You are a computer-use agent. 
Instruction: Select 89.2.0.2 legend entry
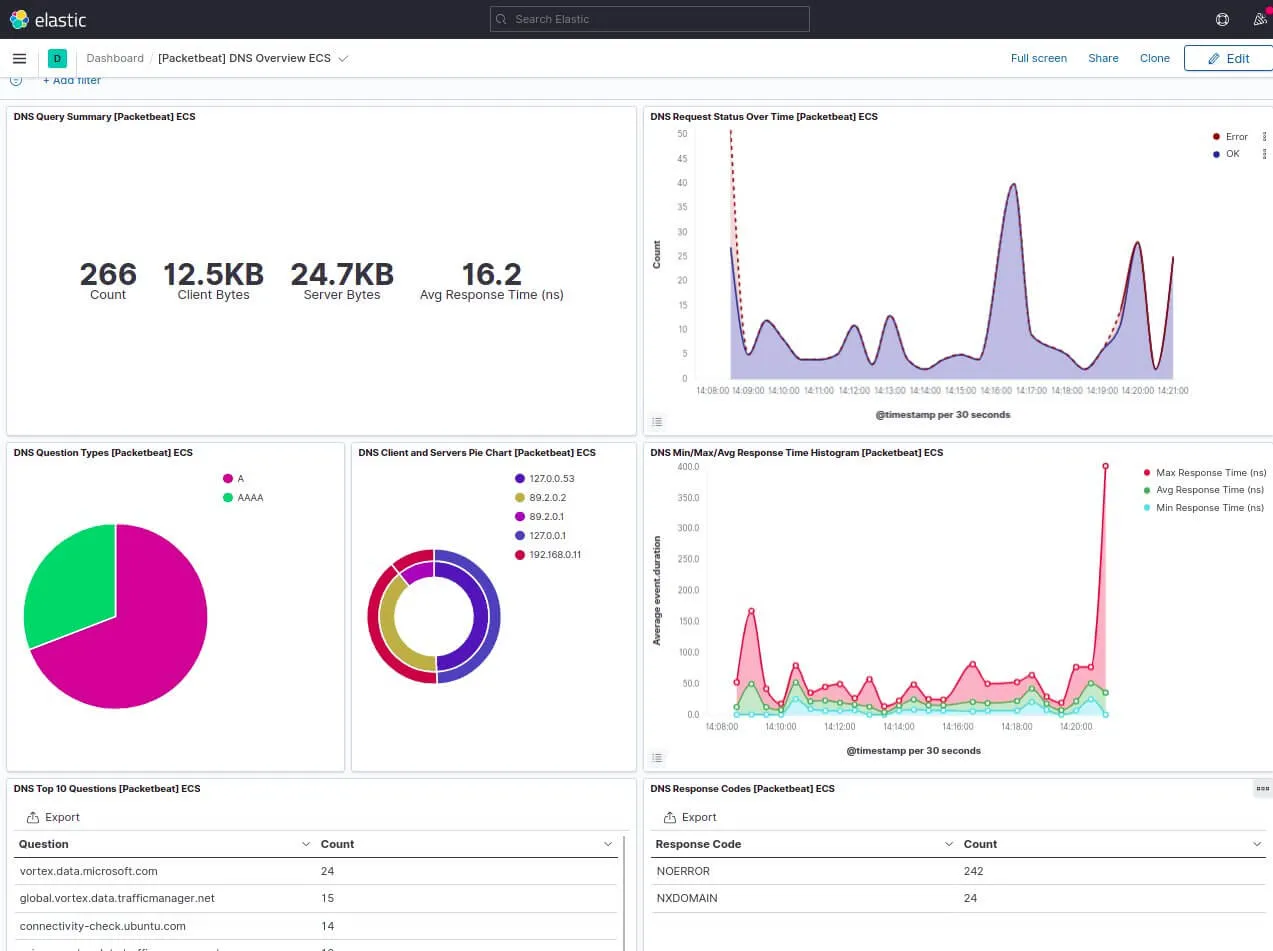540,497
